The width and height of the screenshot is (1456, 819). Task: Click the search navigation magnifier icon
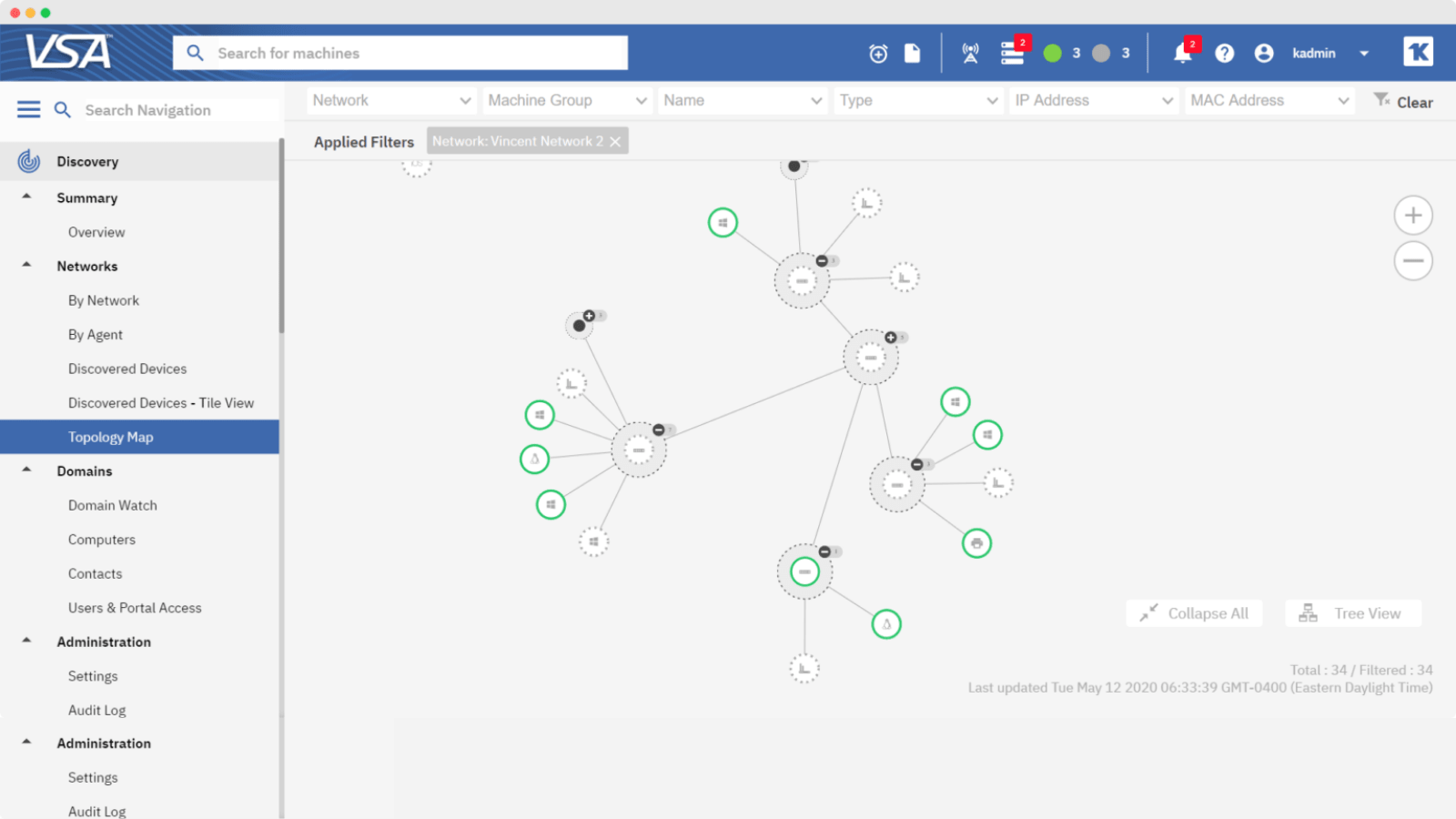(63, 110)
